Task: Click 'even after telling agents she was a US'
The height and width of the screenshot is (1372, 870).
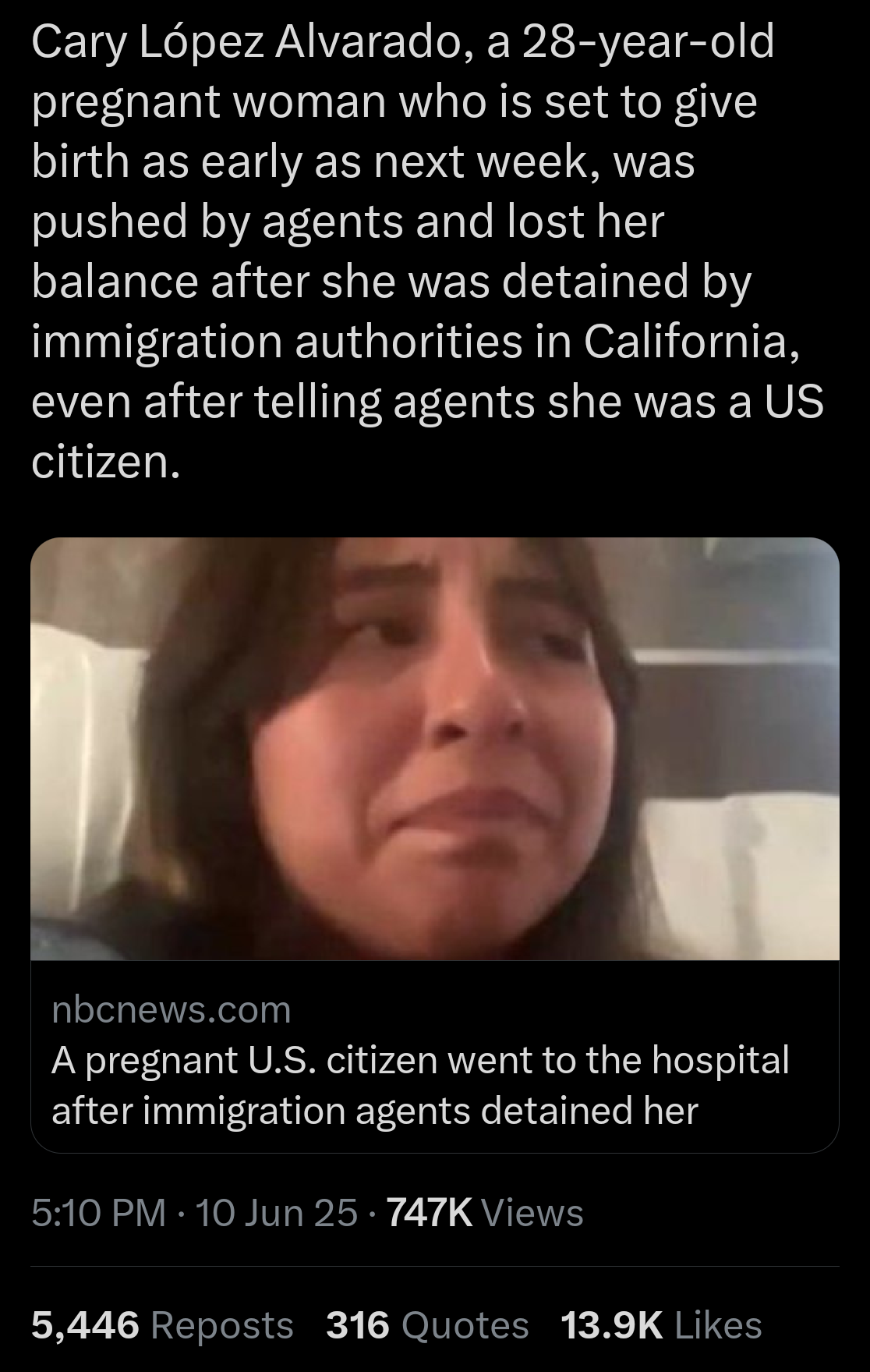Action: coord(428,402)
